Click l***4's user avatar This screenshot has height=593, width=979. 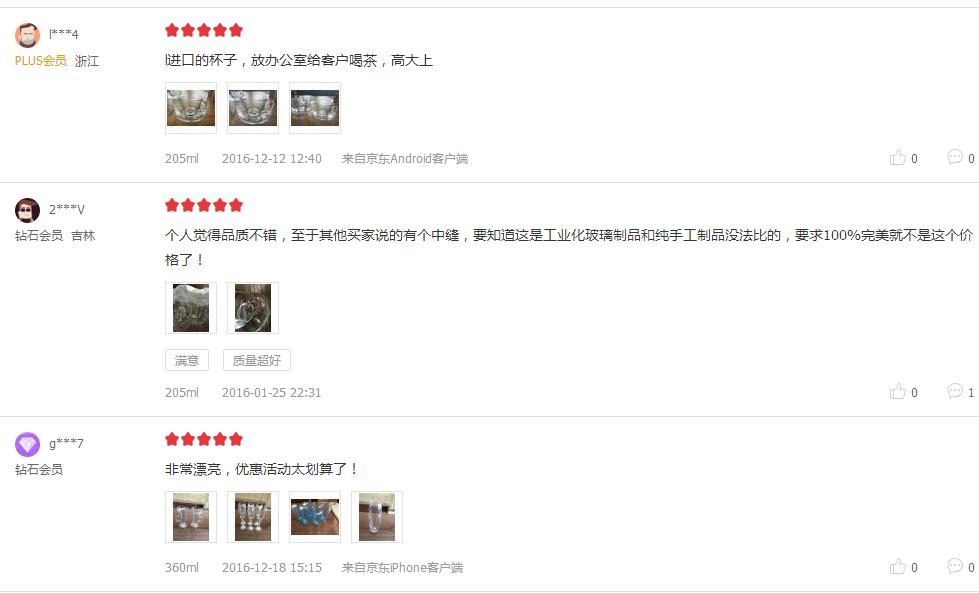click(x=27, y=36)
